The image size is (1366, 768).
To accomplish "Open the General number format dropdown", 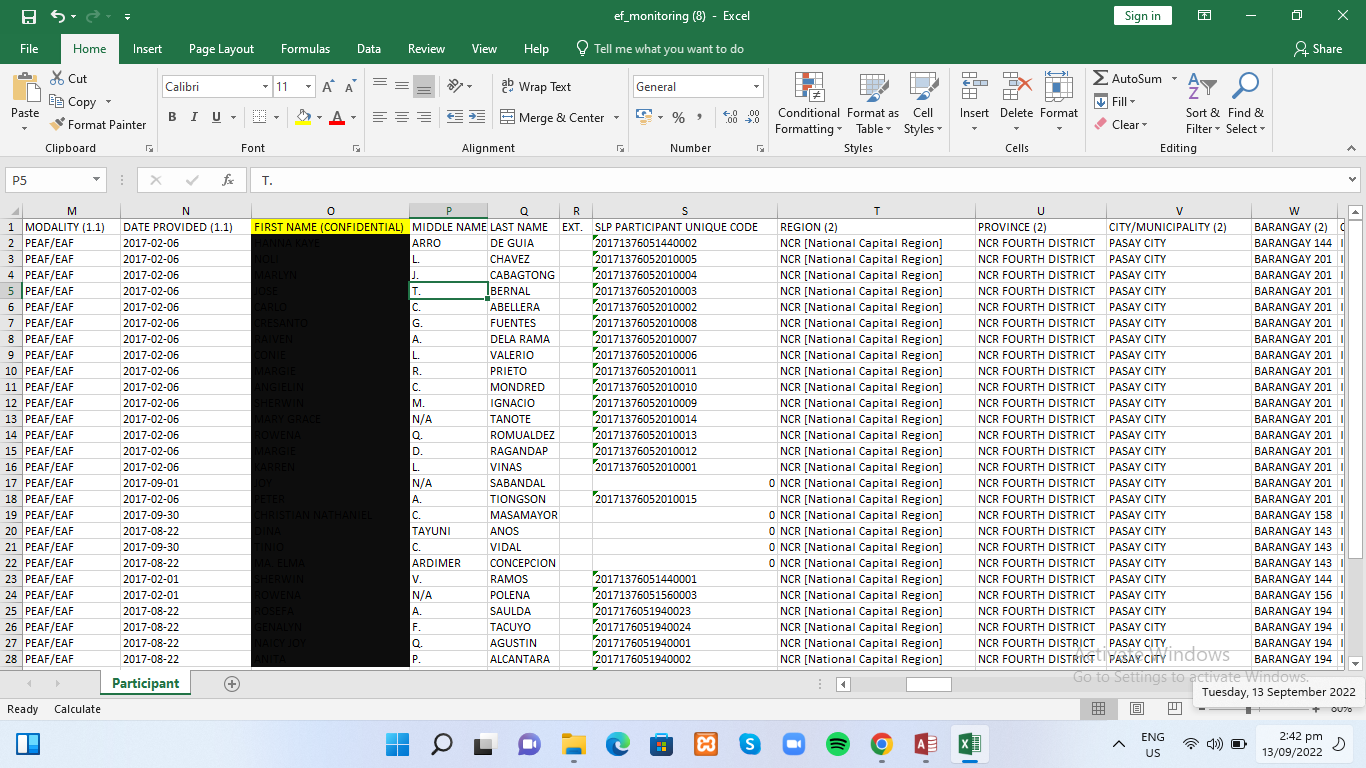I will pyautogui.click(x=756, y=87).
